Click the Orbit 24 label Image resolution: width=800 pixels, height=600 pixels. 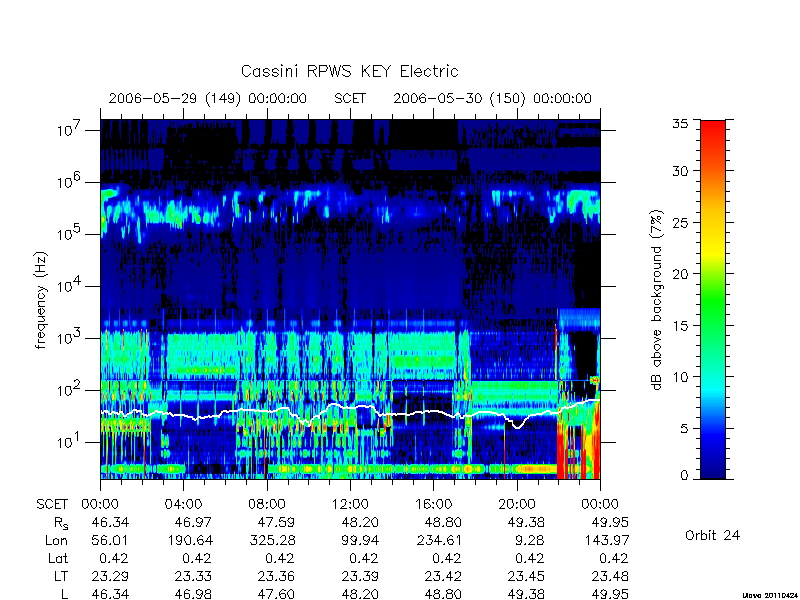click(712, 535)
